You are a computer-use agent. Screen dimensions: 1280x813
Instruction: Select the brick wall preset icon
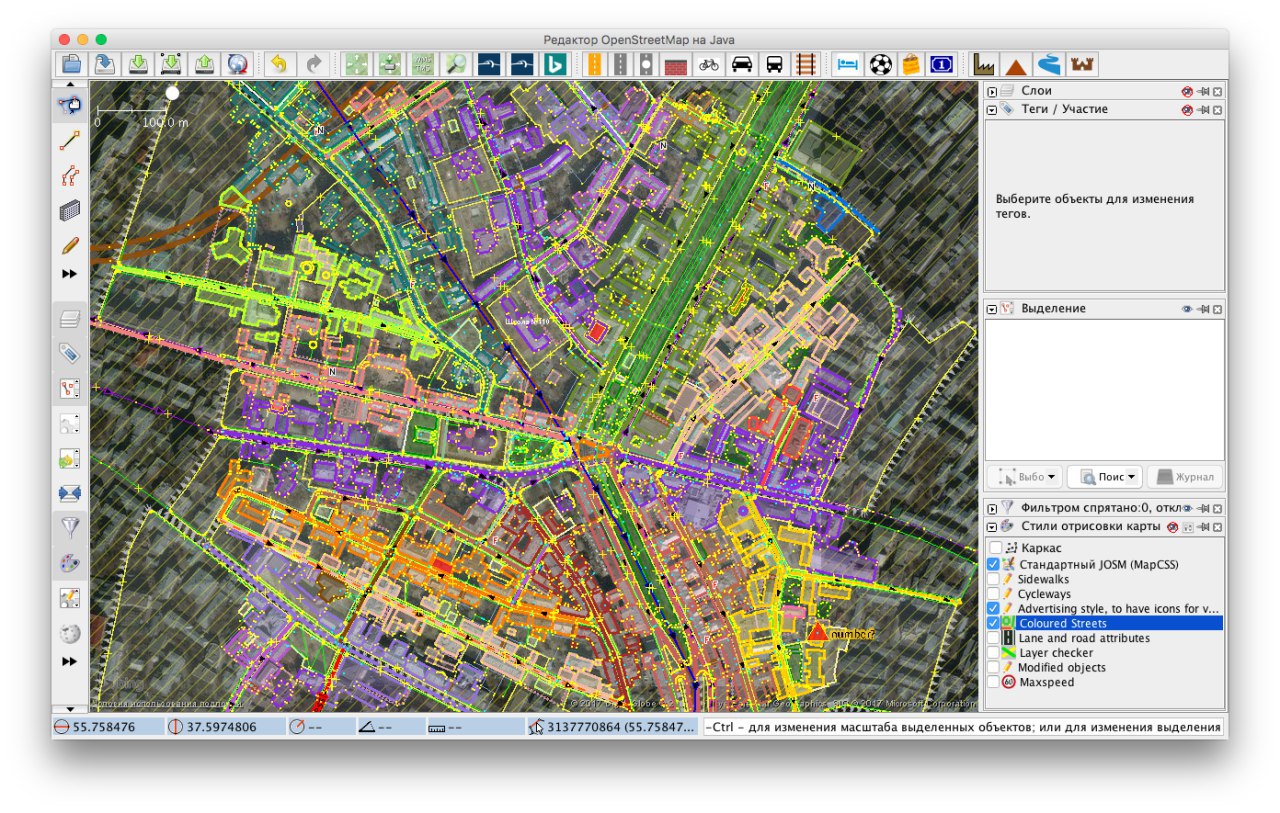click(x=676, y=64)
